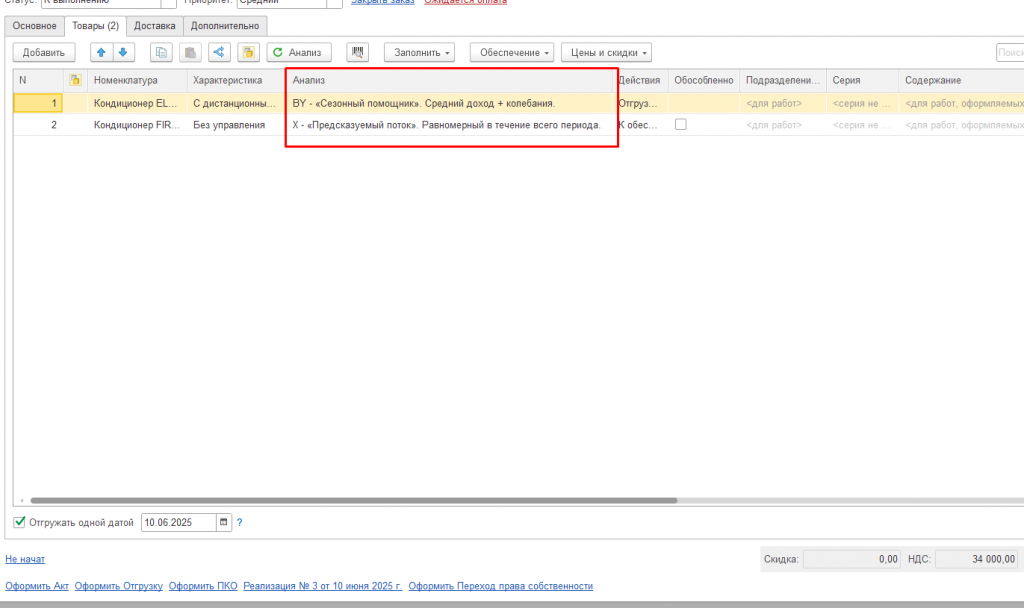
Task: Select the X - «Предсказуемый поток» analysis cell
Action: click(449, 125)
